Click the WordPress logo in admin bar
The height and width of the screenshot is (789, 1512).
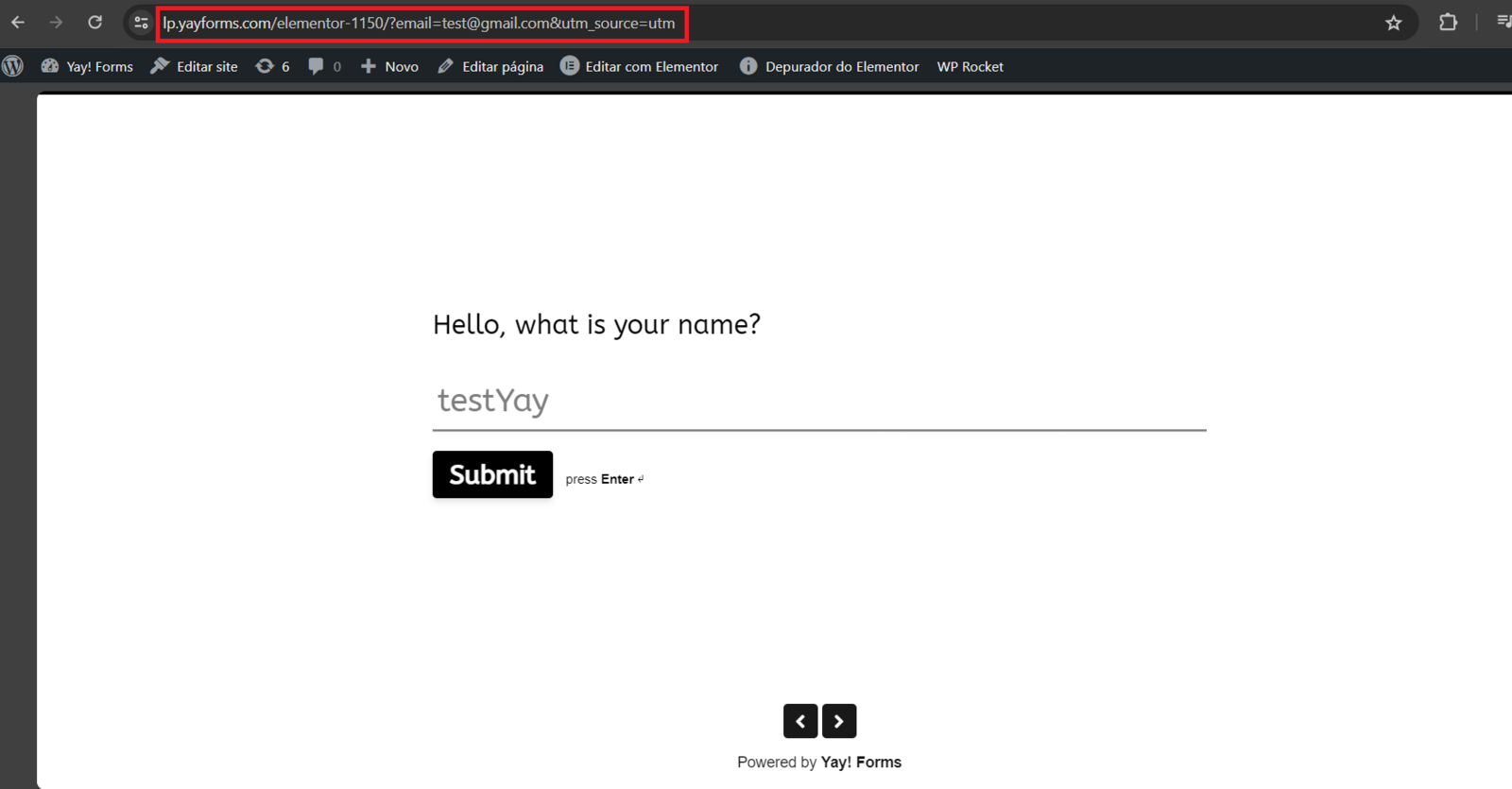point(13,66)
